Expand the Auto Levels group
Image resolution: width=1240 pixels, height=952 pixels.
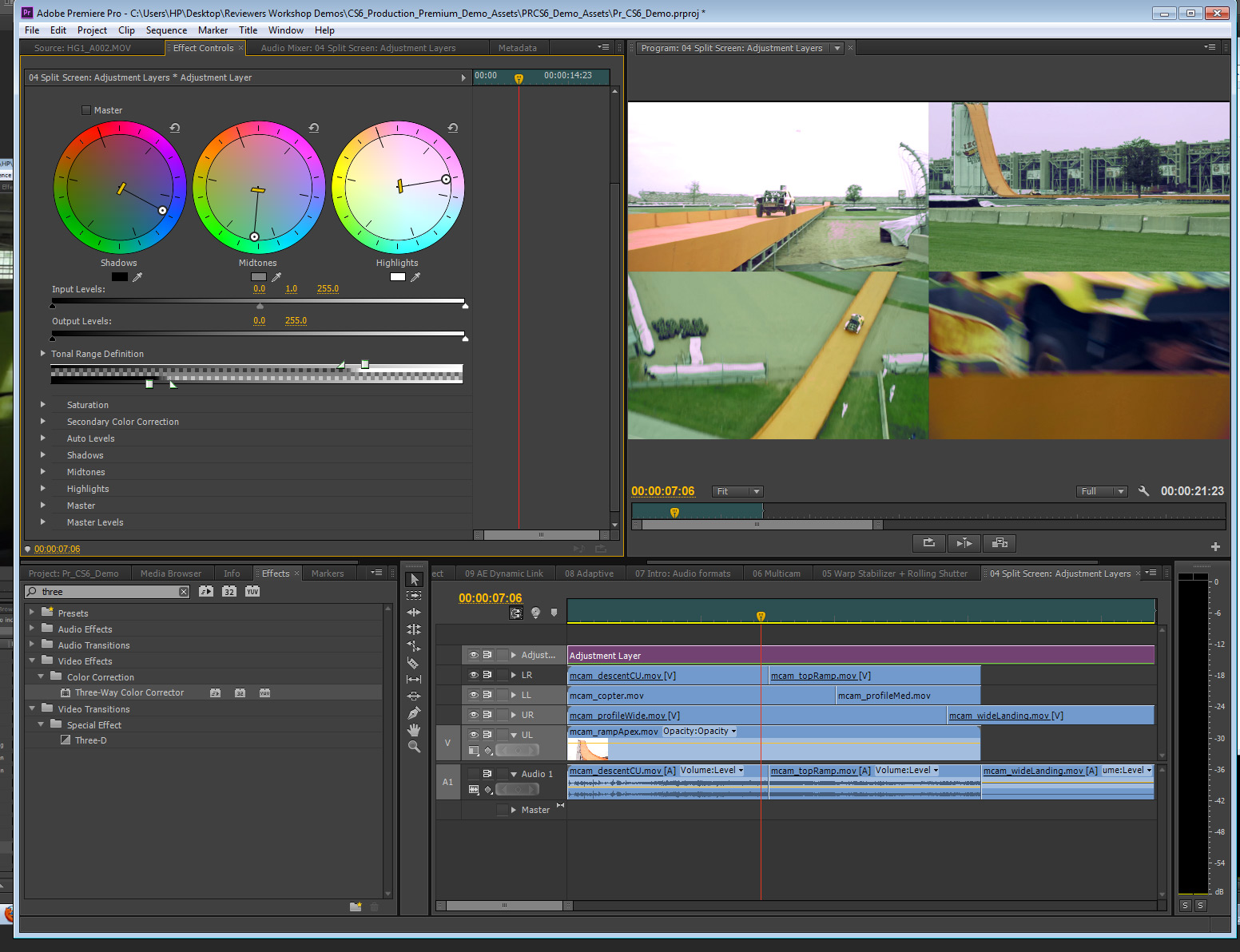coord(43,438)
